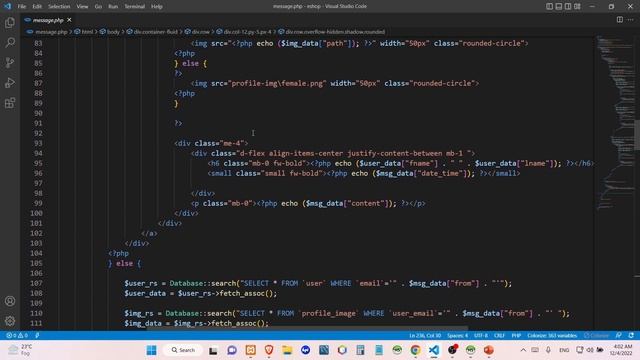
Task: Open the Run and Debug view
Action: pos(10,82)
